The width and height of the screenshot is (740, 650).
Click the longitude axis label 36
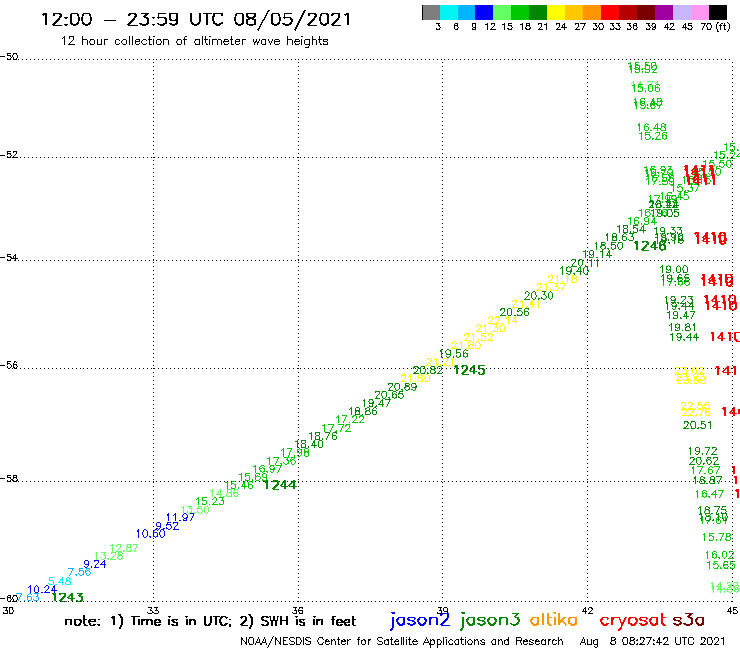tap(298, 611)
